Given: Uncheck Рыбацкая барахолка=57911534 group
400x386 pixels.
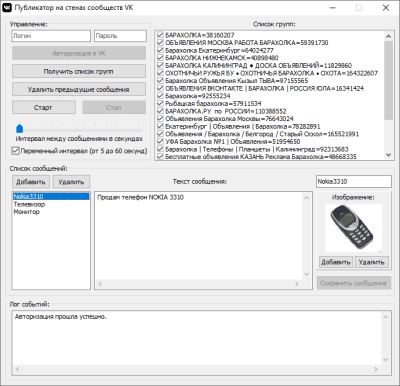Looking at the screenshot, I should (x=160, y=103).
